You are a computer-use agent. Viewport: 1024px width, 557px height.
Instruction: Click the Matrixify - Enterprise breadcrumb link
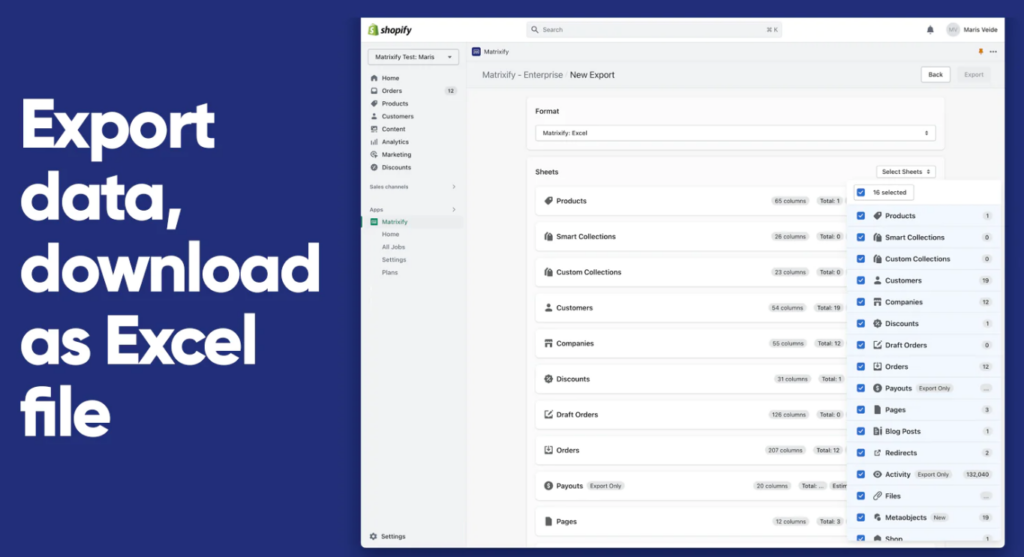tap(522, 75)
